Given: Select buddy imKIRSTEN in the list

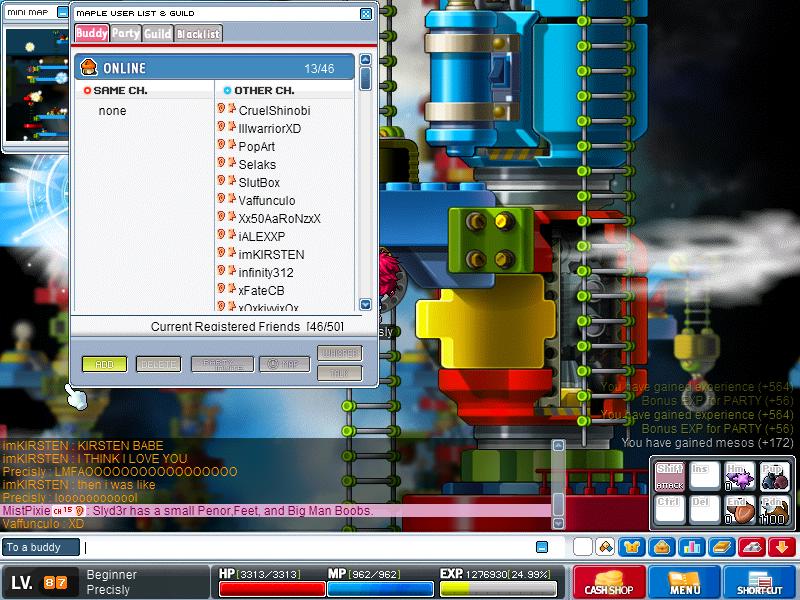Looking at the screenshot, I should tap(271, 255).
